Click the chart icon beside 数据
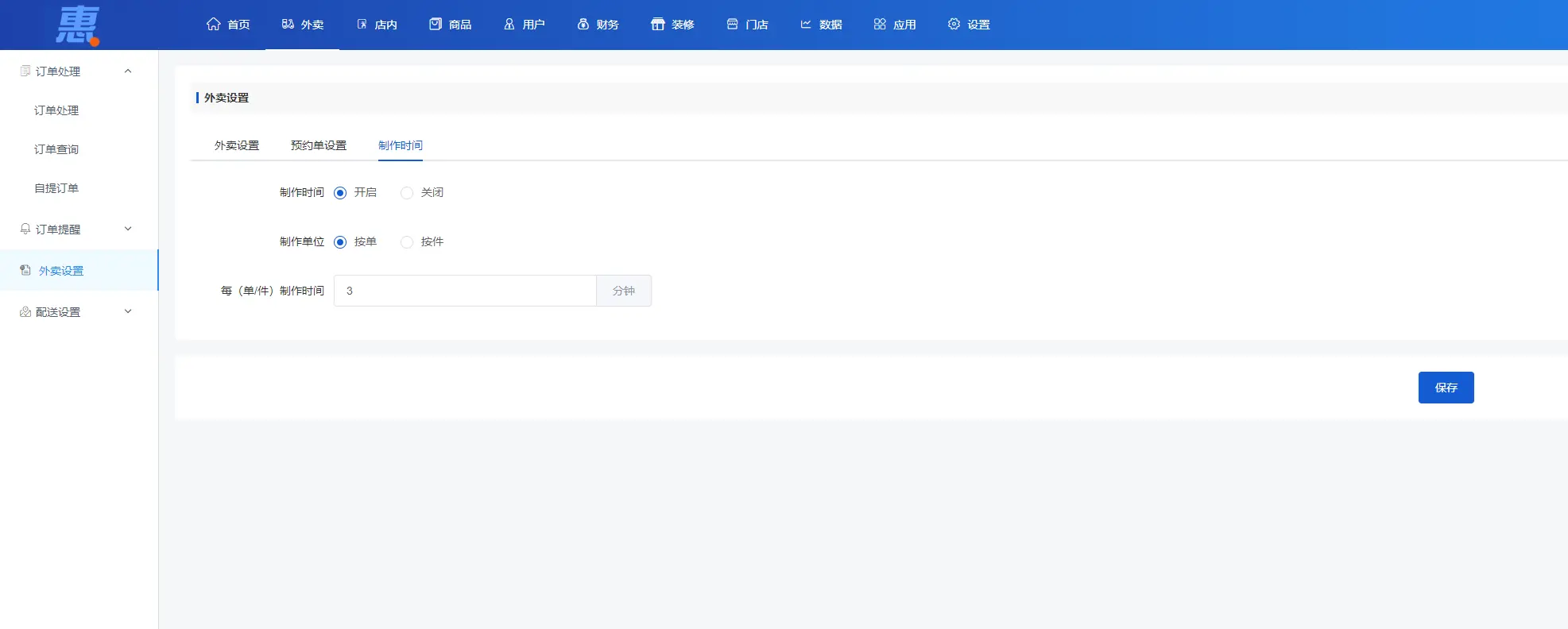The width and height of the screenshot is (1568, 629). point(806,24)
